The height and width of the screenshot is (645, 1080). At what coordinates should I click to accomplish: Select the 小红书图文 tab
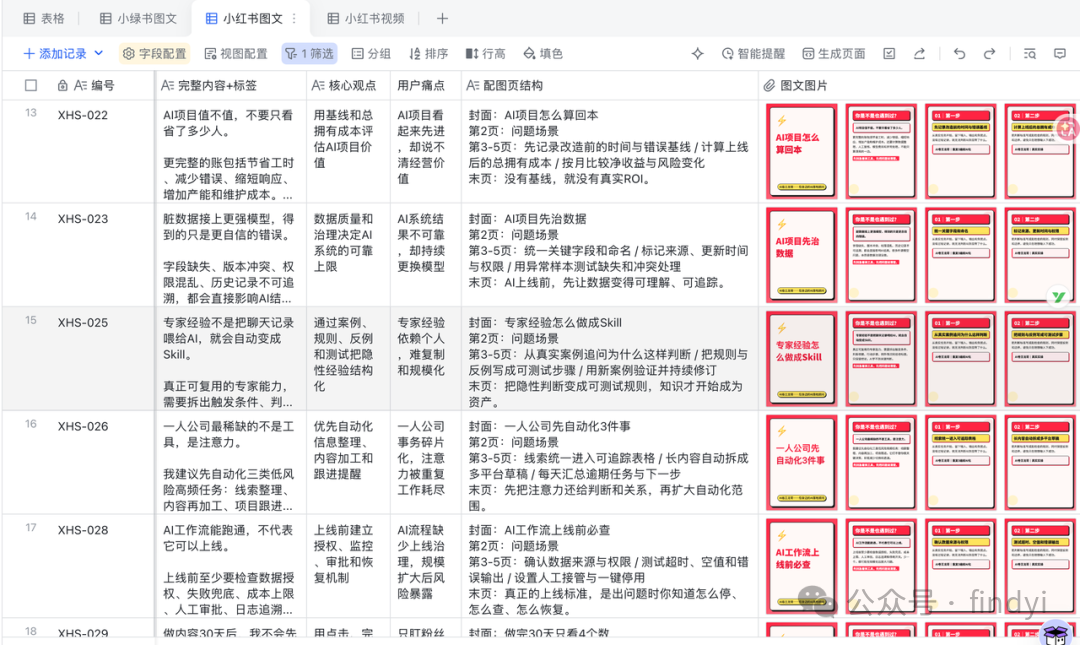pyautogui.click(x=245, y=19)
